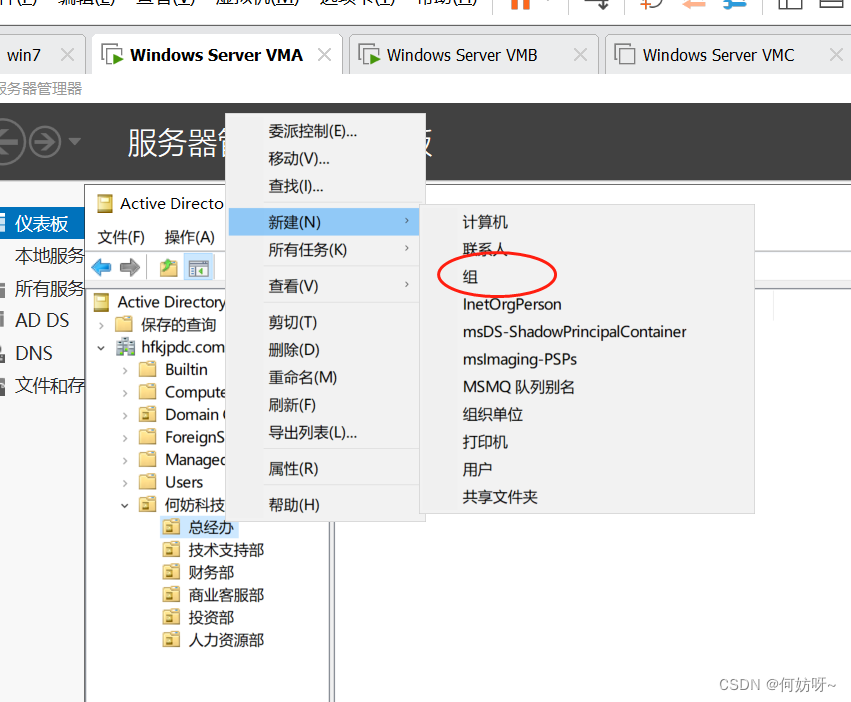Open navigation history dropdown arrow in Server Manager
This screenshot has width=851, height=702.
tap(75, 142)
